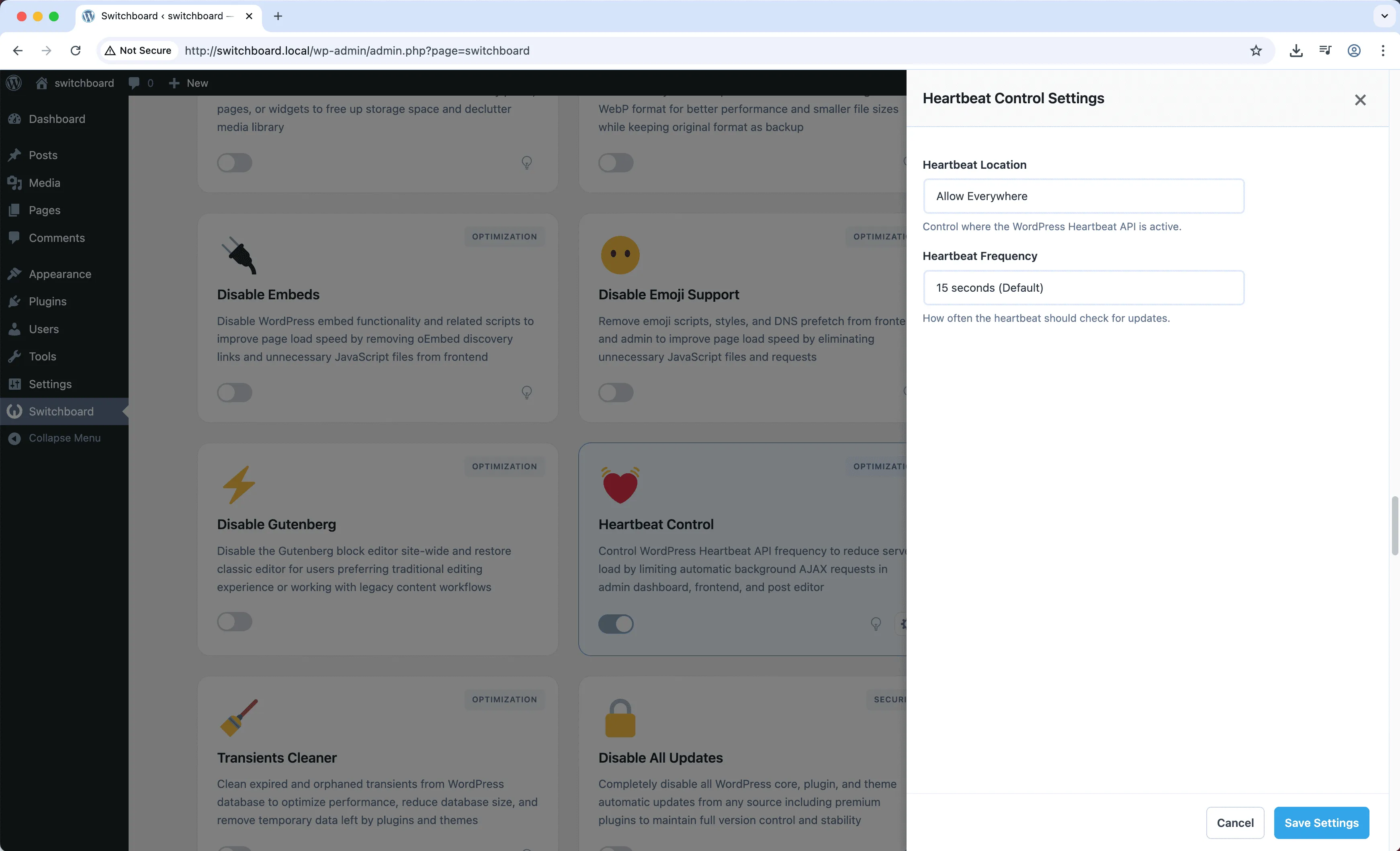Click the Cancel button
This screenshot has height=851, width=1400.
(x=1235, y=822)
